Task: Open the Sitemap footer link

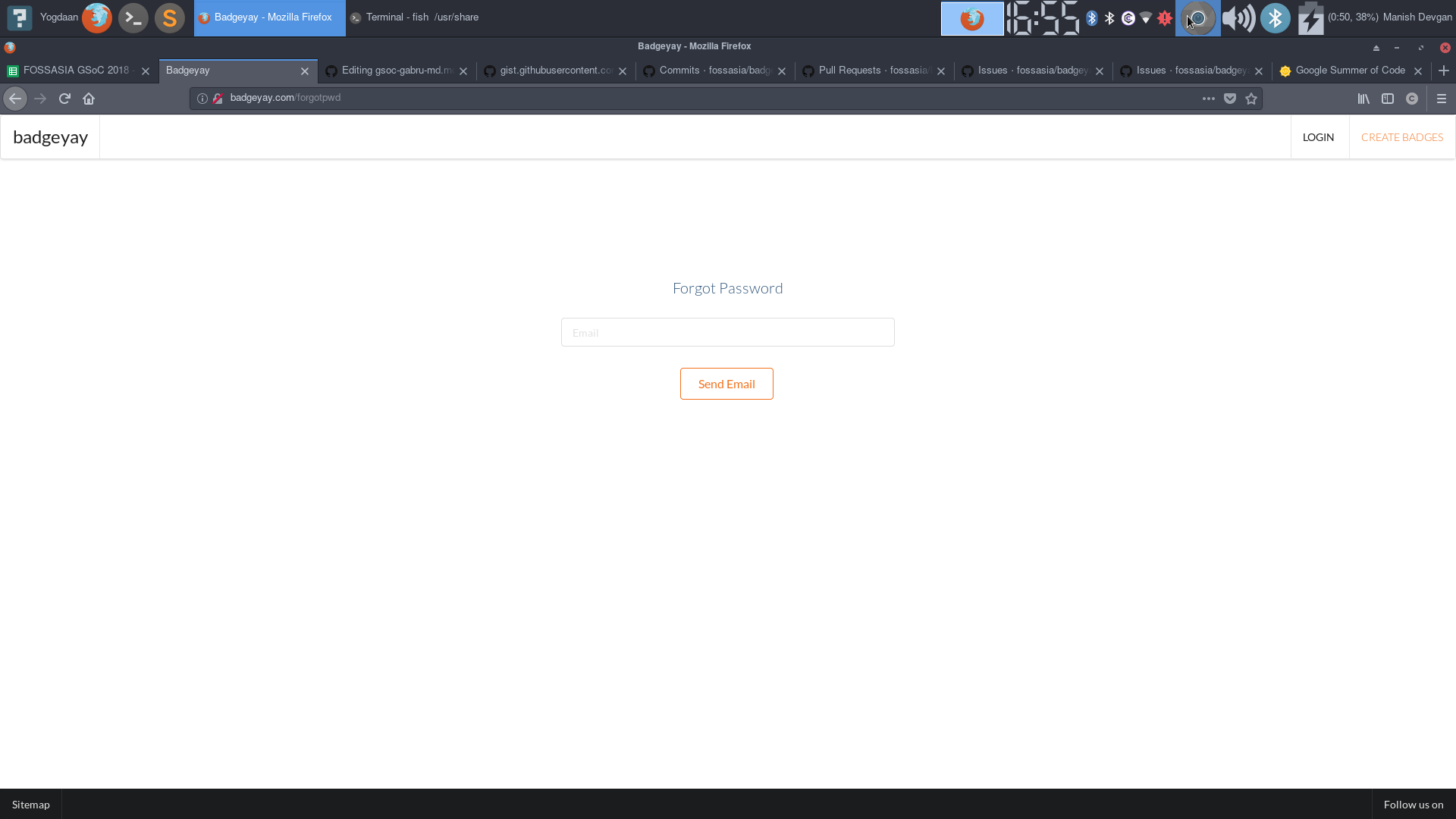Action: coord(31,805)
